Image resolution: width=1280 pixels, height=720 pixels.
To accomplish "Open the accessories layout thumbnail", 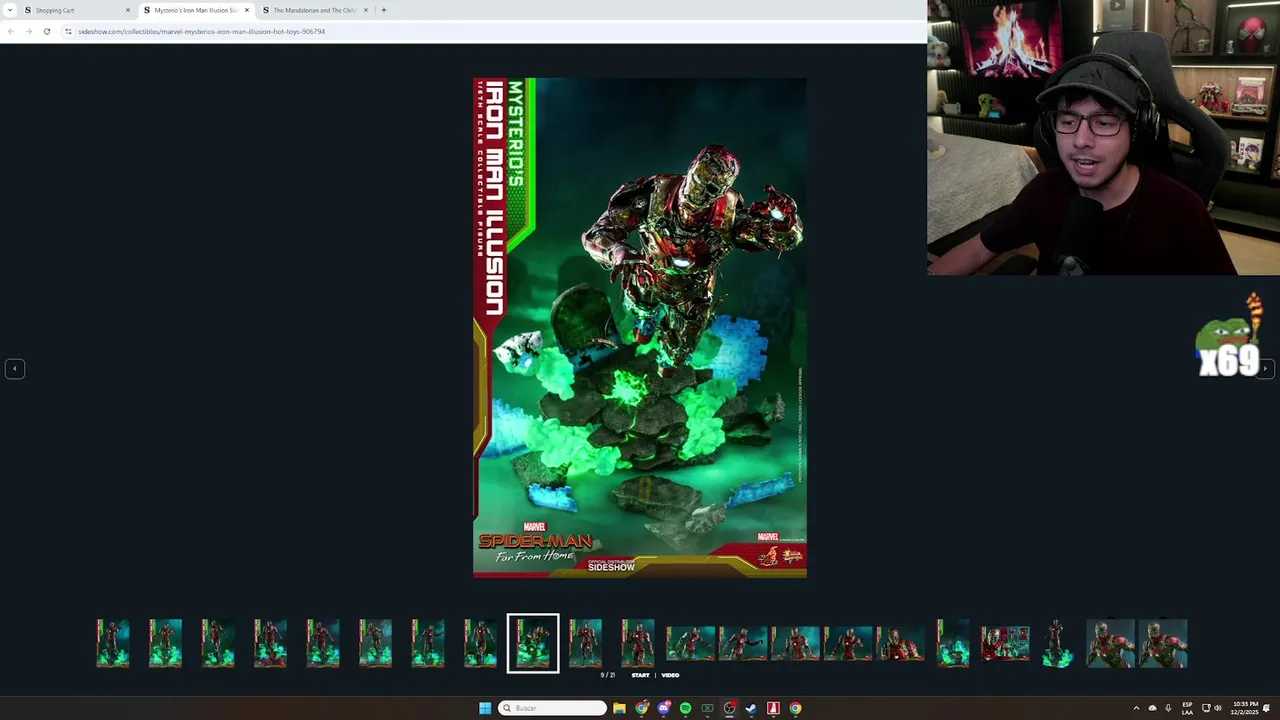I will [1005, 643].
